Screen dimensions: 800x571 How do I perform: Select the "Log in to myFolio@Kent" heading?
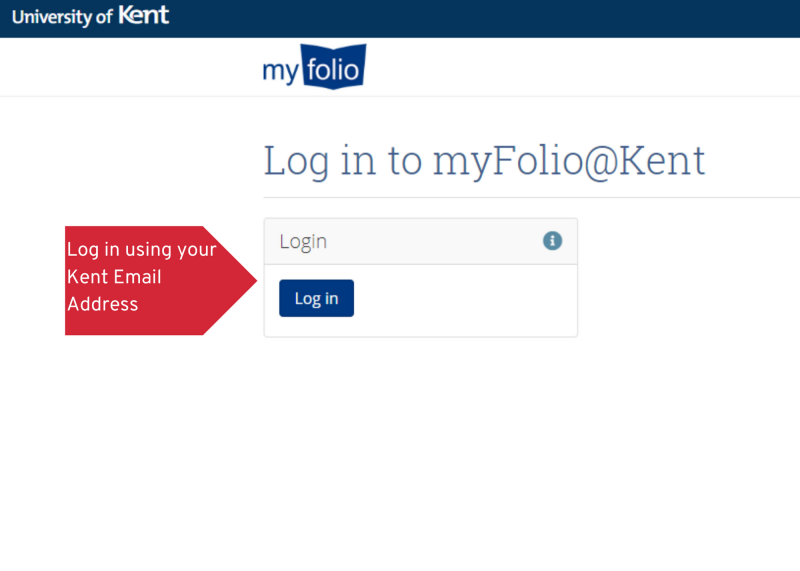[484, 161]
